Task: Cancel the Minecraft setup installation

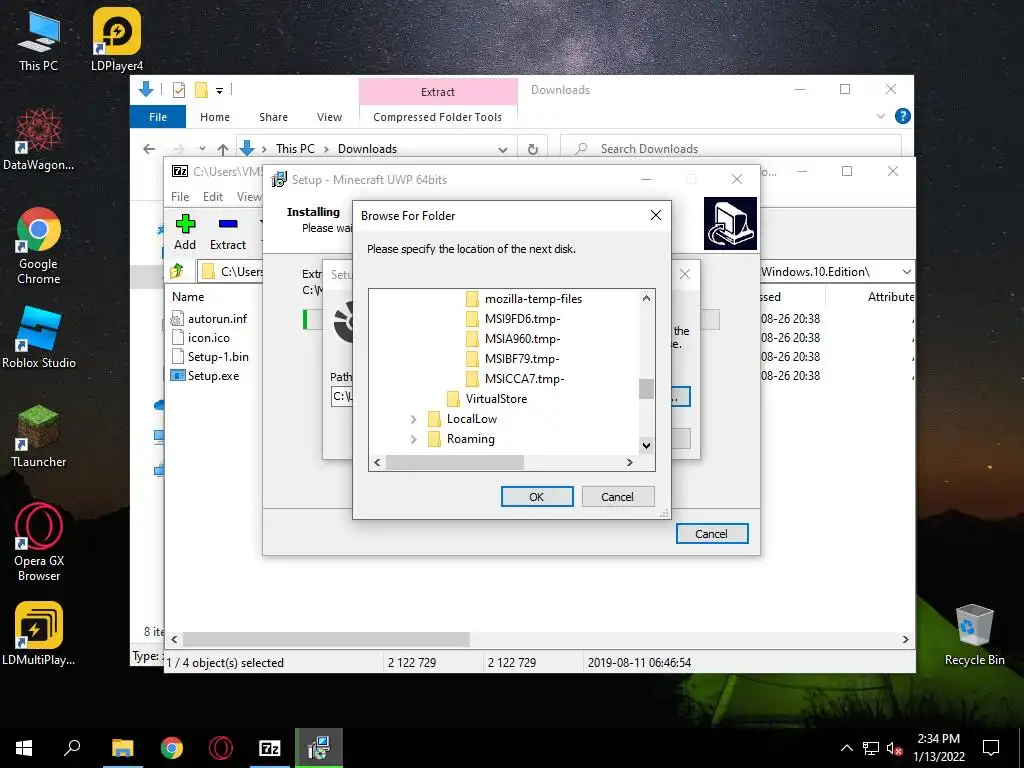Action: 712,534
